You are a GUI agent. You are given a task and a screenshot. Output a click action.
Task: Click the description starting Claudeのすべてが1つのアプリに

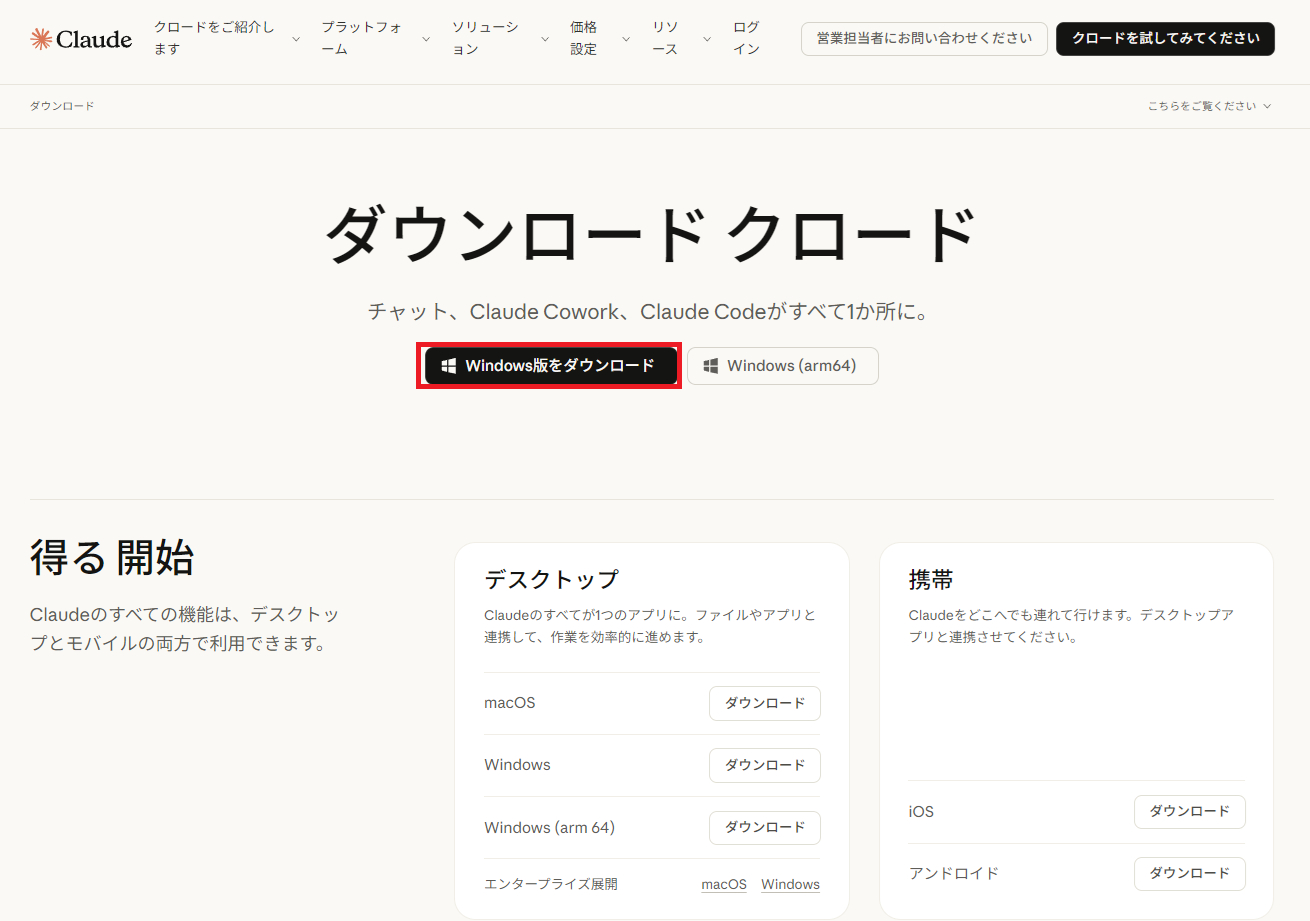coord(650,626)
